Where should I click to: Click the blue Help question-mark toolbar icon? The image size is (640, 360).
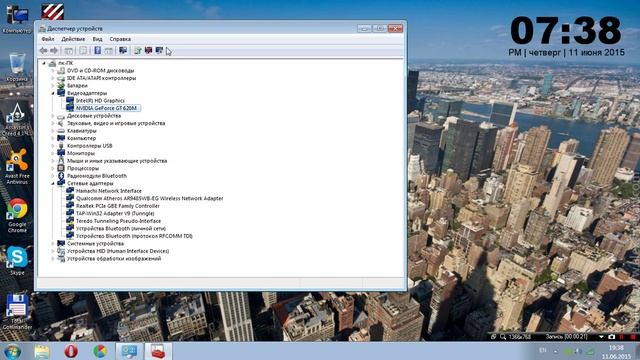[x=98, y=51]
